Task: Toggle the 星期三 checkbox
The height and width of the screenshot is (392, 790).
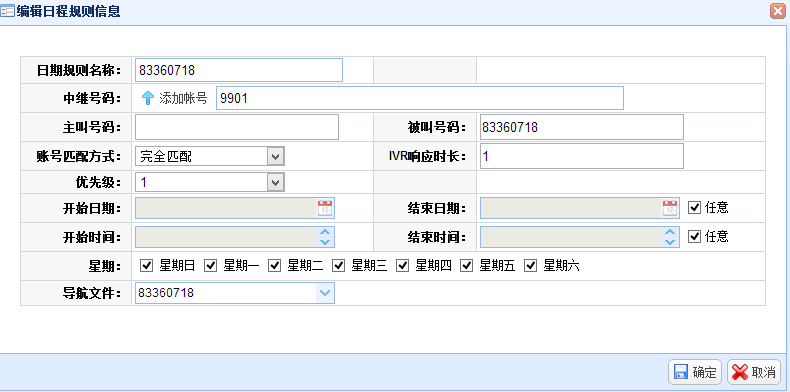Action: 338,266
